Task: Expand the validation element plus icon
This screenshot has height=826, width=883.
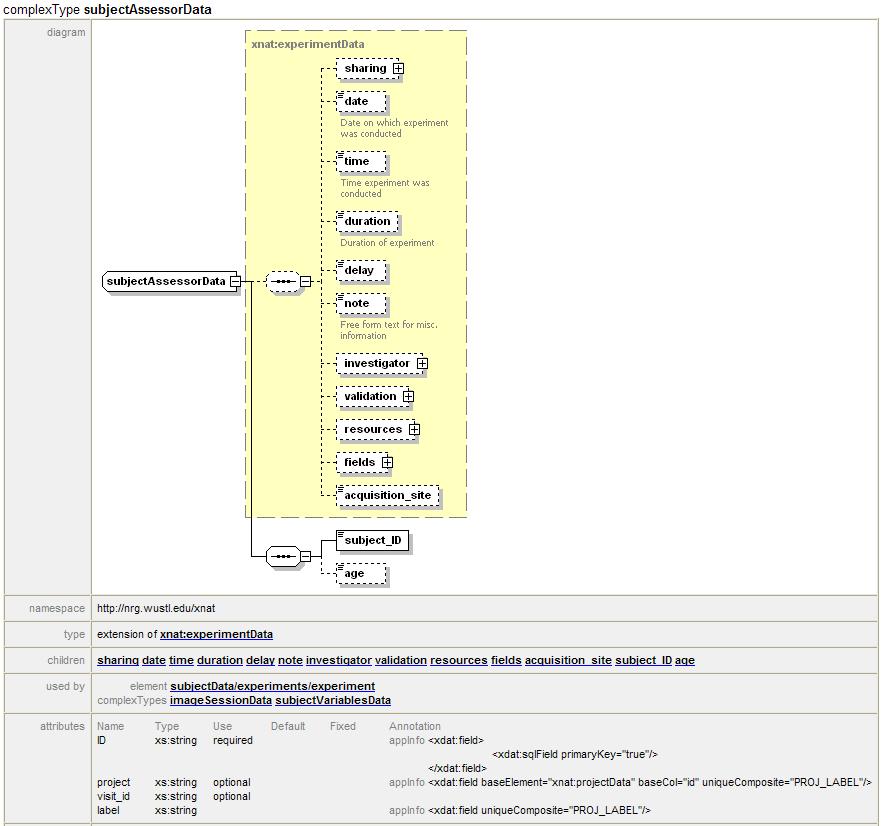Action: (x=408, y=397)
